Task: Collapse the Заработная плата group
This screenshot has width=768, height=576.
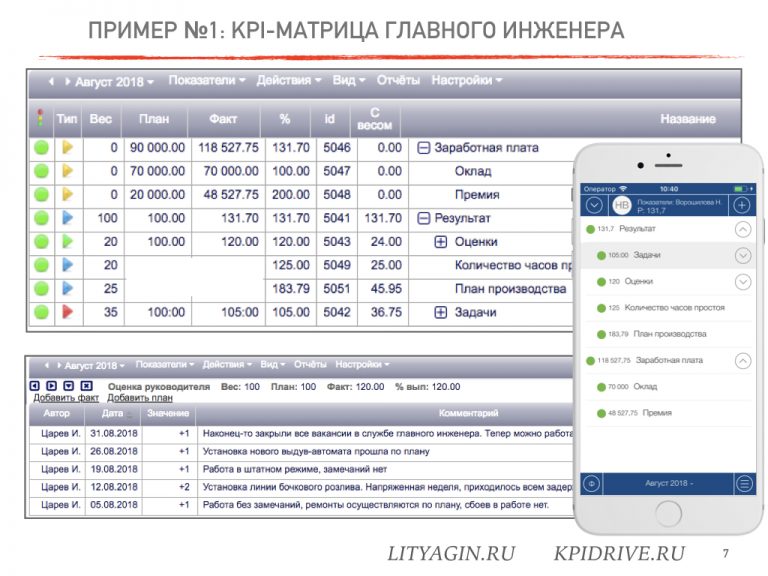Action: coord(423,148)
